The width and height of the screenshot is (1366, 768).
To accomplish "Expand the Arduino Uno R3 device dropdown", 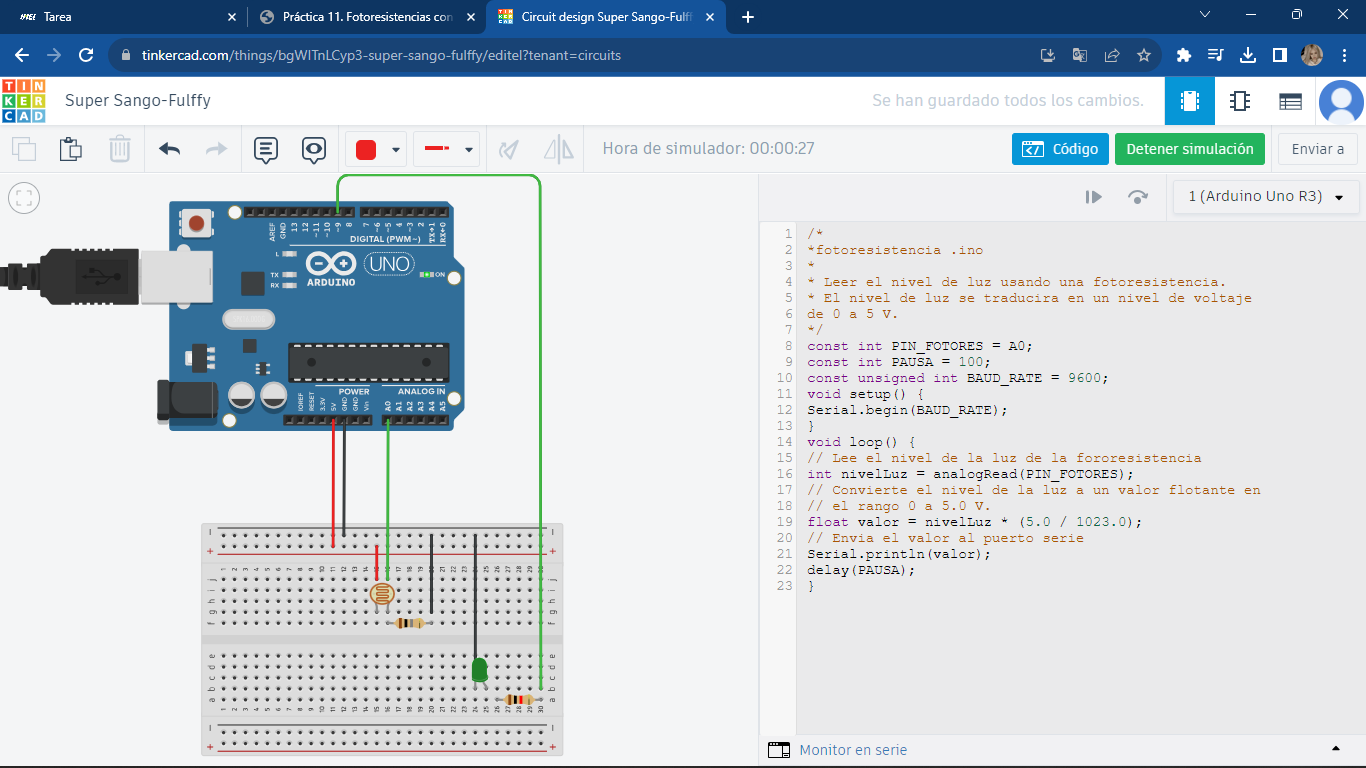I will pos(1266,197).
